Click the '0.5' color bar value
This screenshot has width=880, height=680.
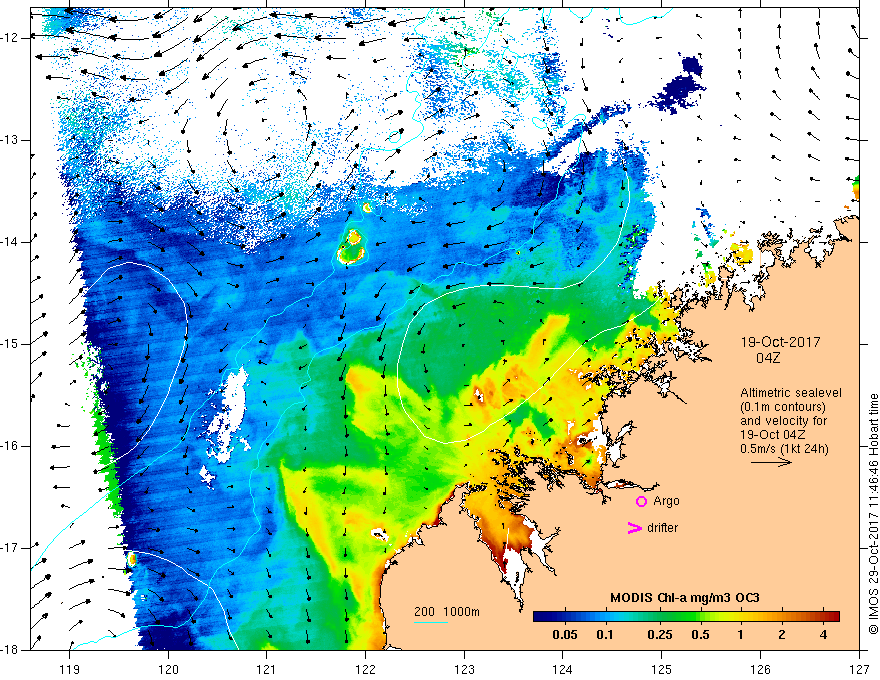[700, 635]
